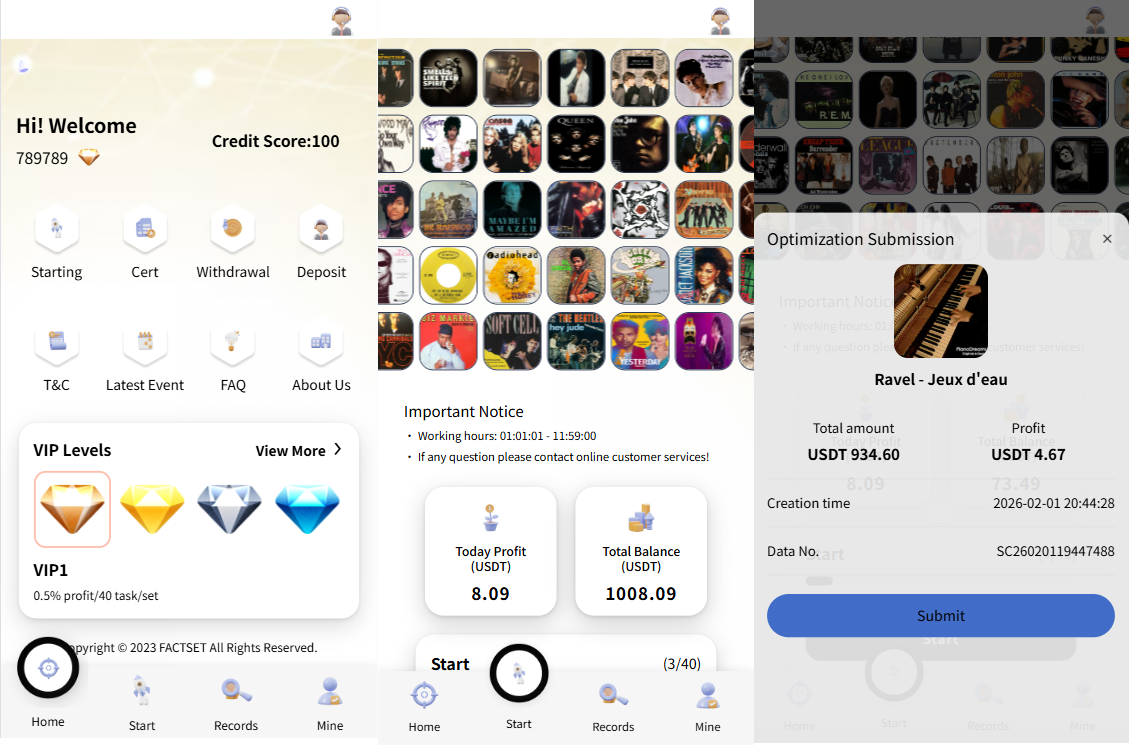Open the Latest Event calendar icon
Screen dimensions: 1129x745
pos(145,341)
